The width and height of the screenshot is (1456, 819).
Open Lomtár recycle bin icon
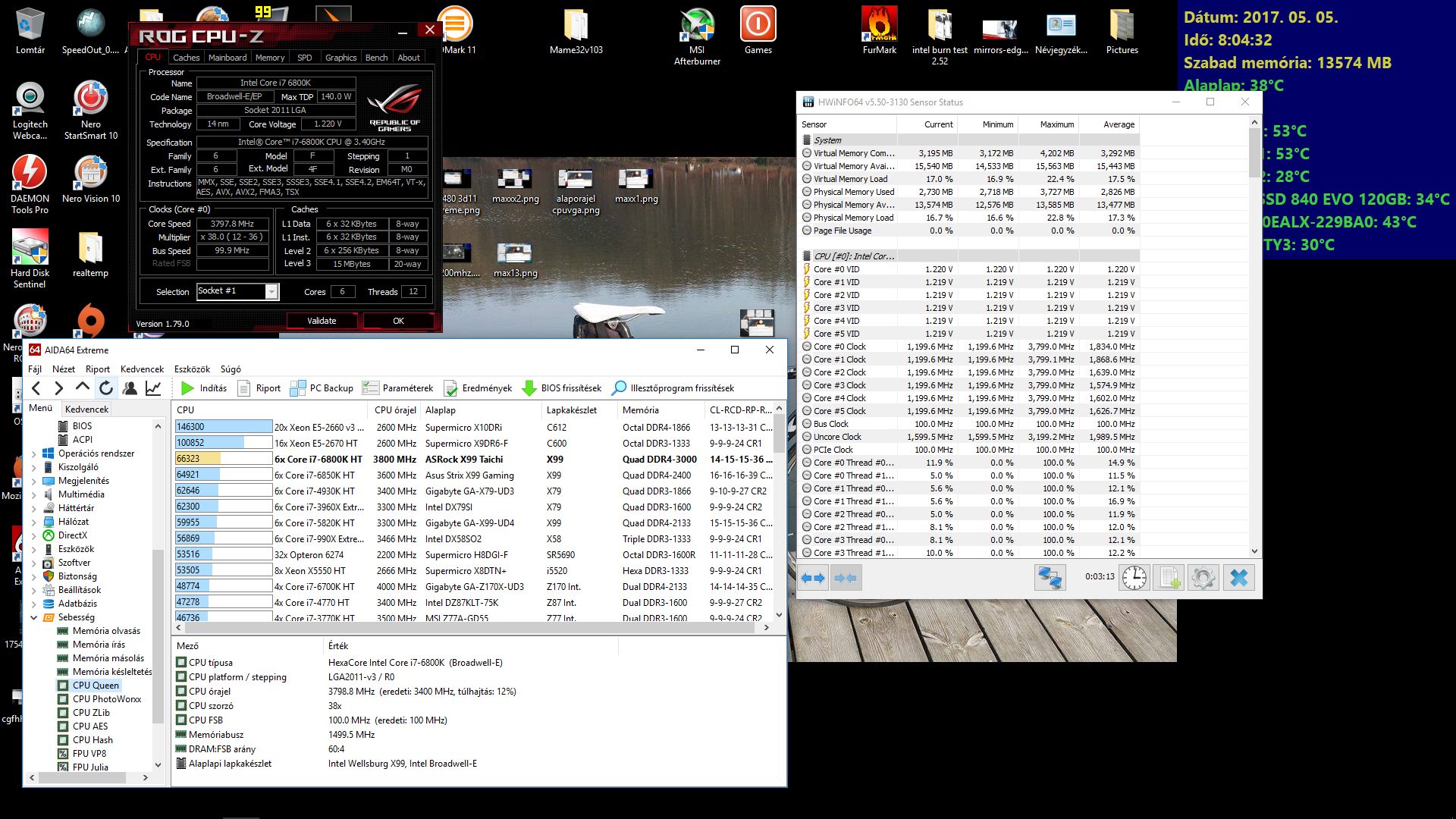tap(30, 30)
